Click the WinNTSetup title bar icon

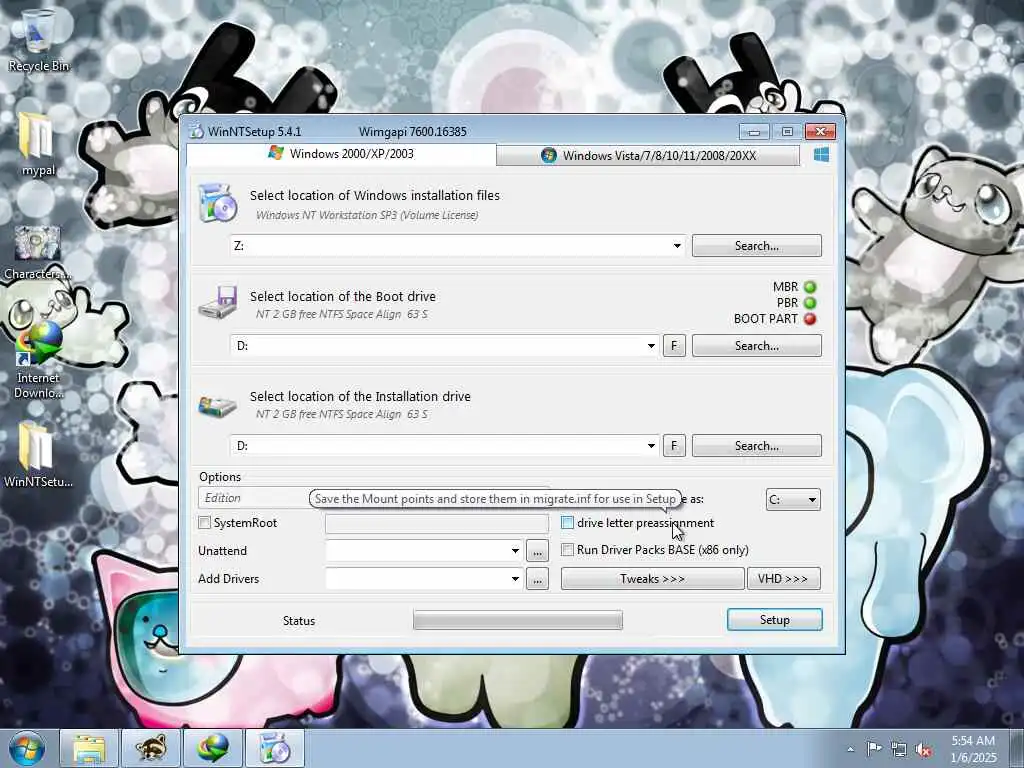coord(196,131)
